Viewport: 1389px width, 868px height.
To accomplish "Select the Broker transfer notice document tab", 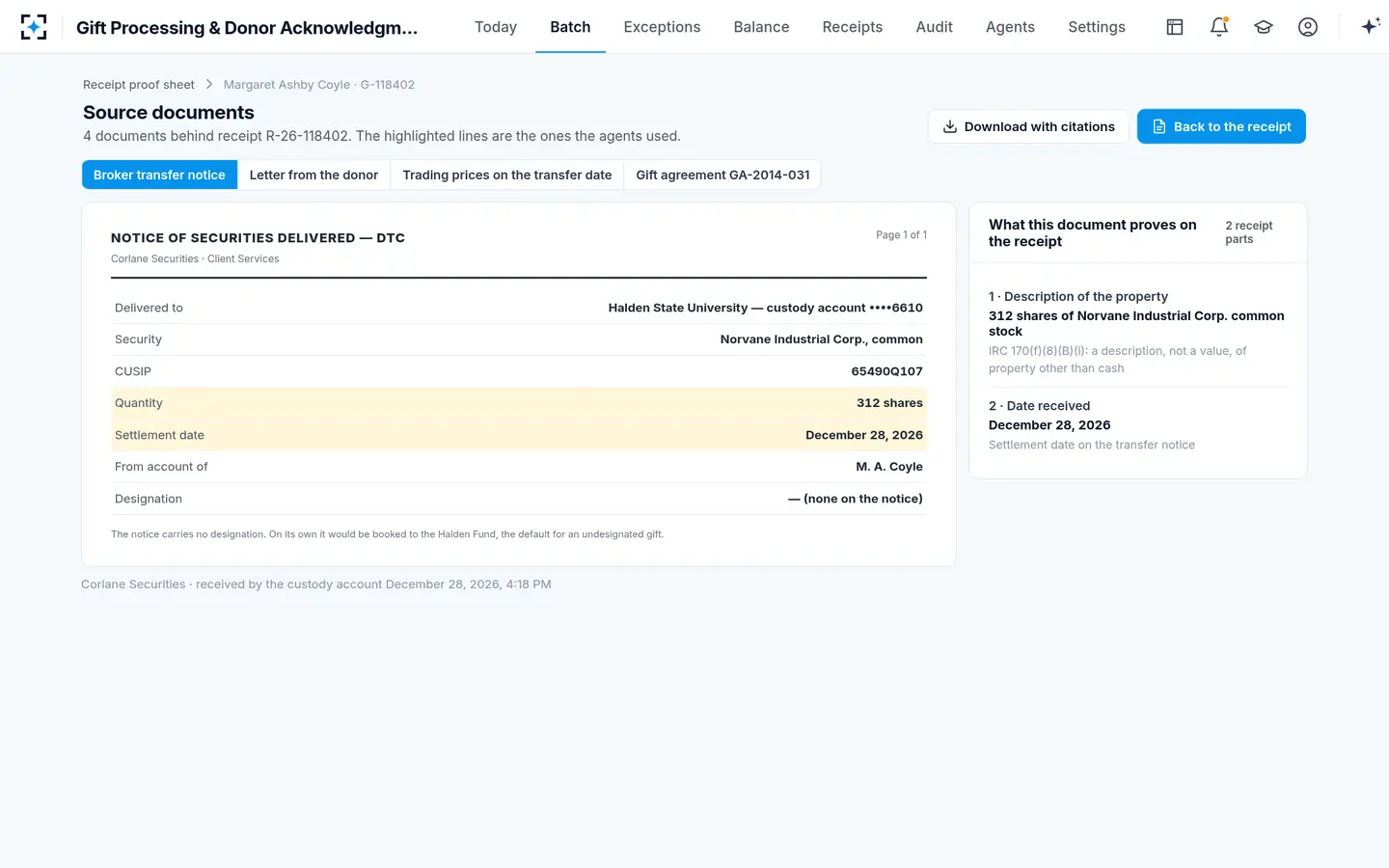I will 159,175.
